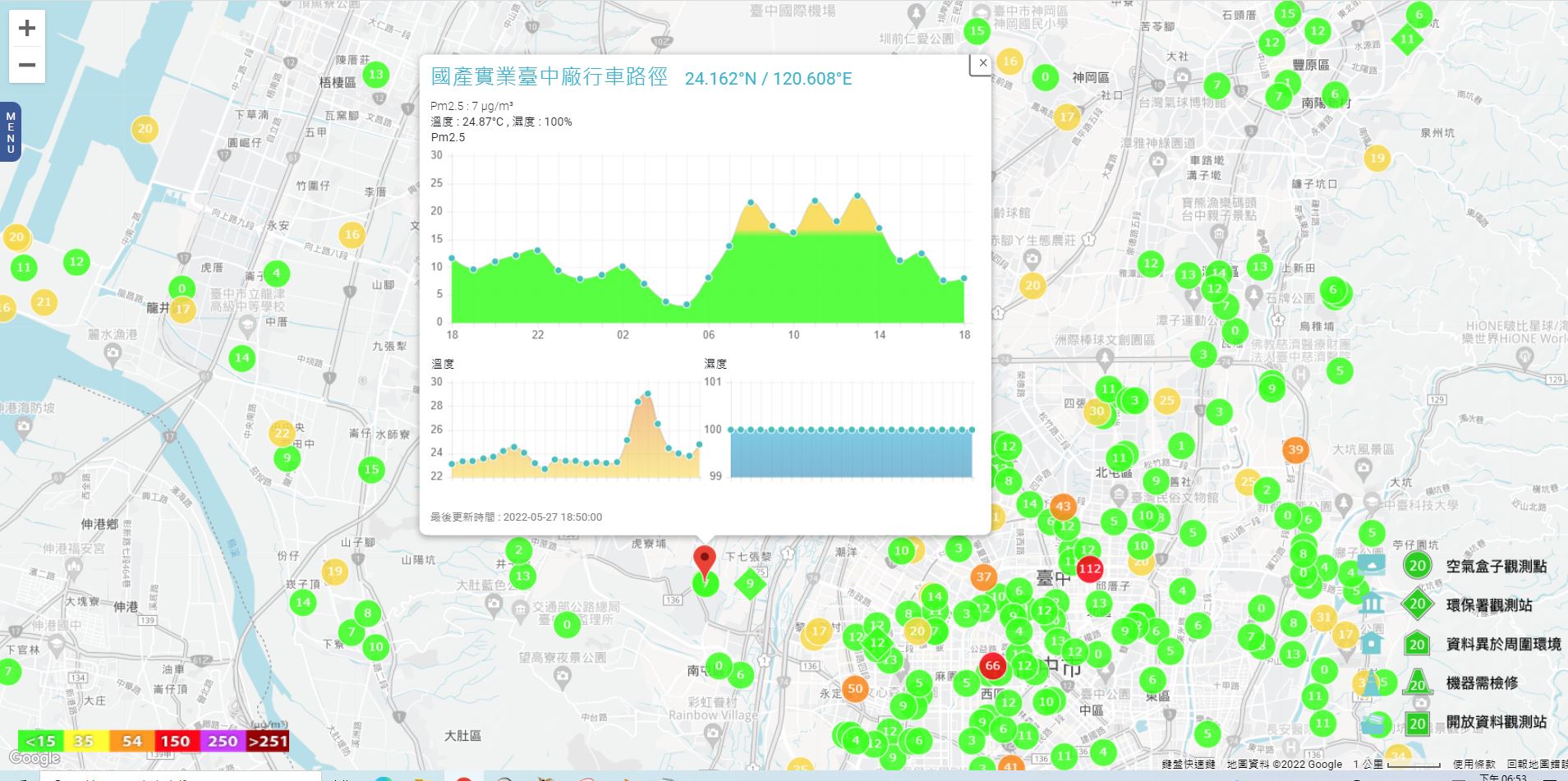Select the red location pin on the map
Viewport: 1568px width, 781px height.
(704, 562)
